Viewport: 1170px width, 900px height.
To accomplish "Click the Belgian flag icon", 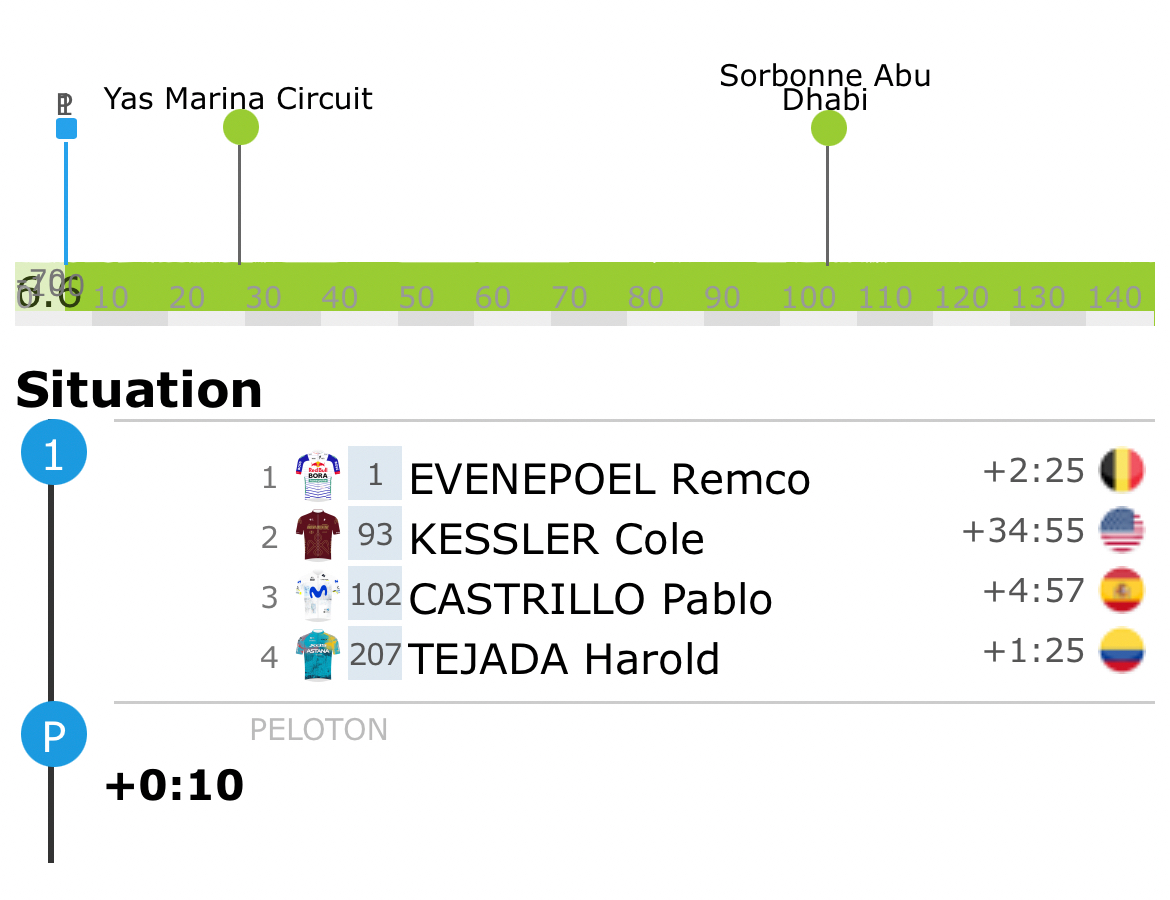I will tap(1121, 470).
